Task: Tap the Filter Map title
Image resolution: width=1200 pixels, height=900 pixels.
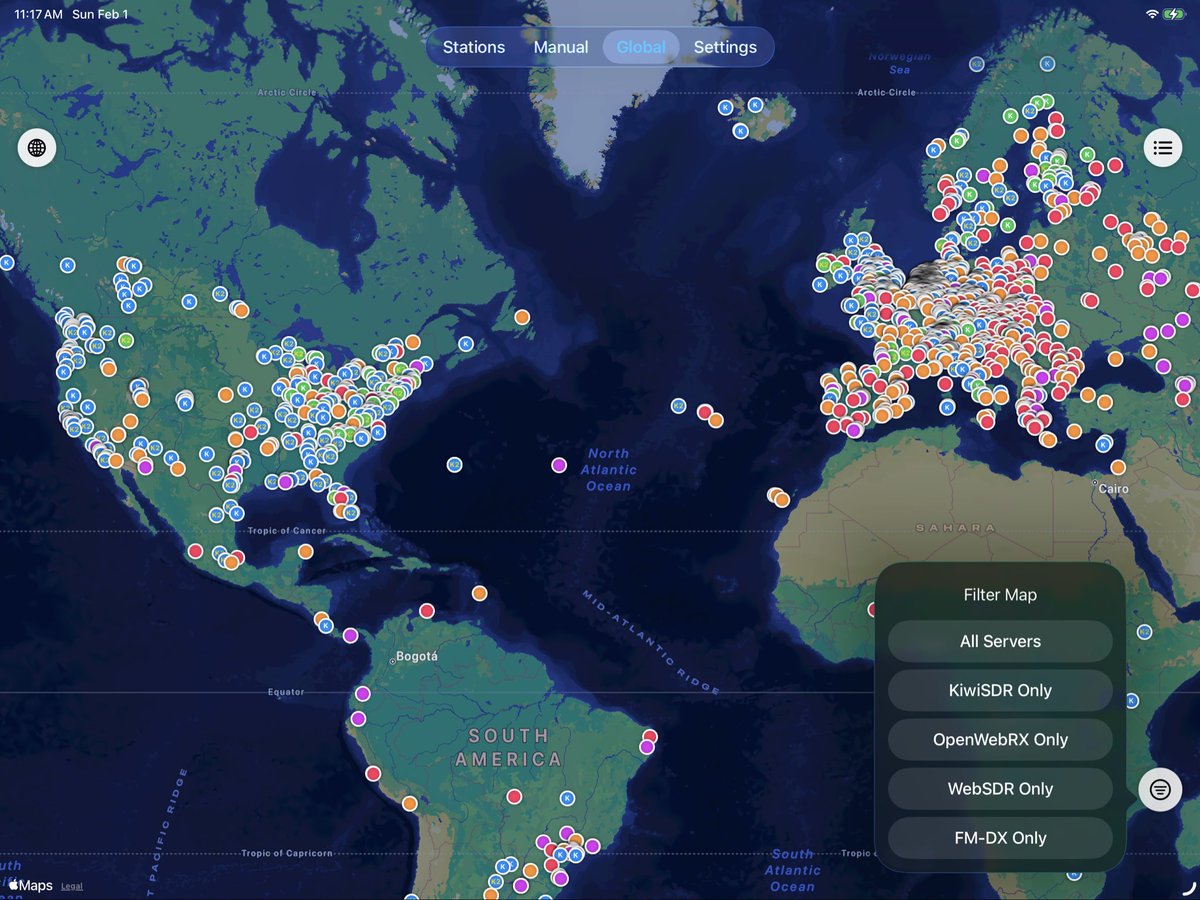Action: [x=1000, y=595]
